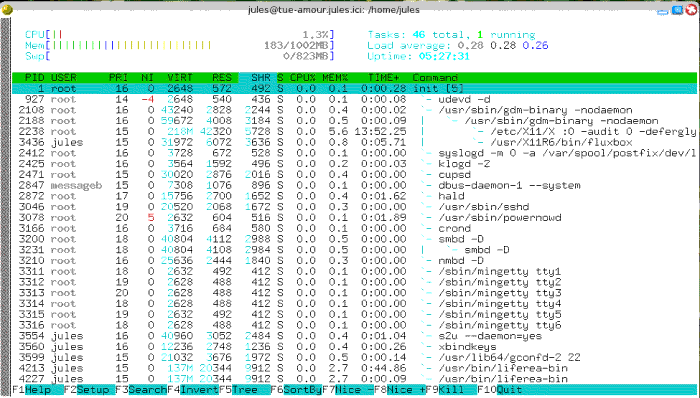
Task: Click the Command column header
Action: pyautogui.click(x=435, y=78)
